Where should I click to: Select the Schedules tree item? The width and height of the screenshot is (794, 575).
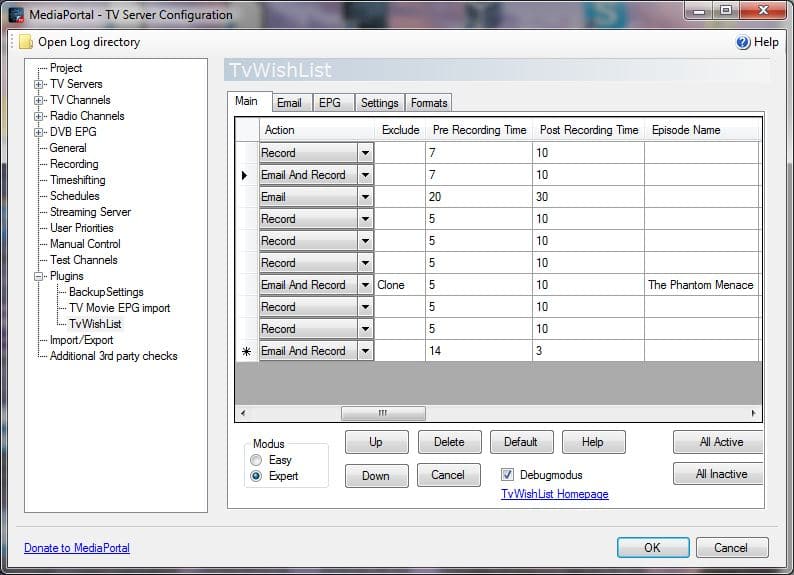point(74,196)
